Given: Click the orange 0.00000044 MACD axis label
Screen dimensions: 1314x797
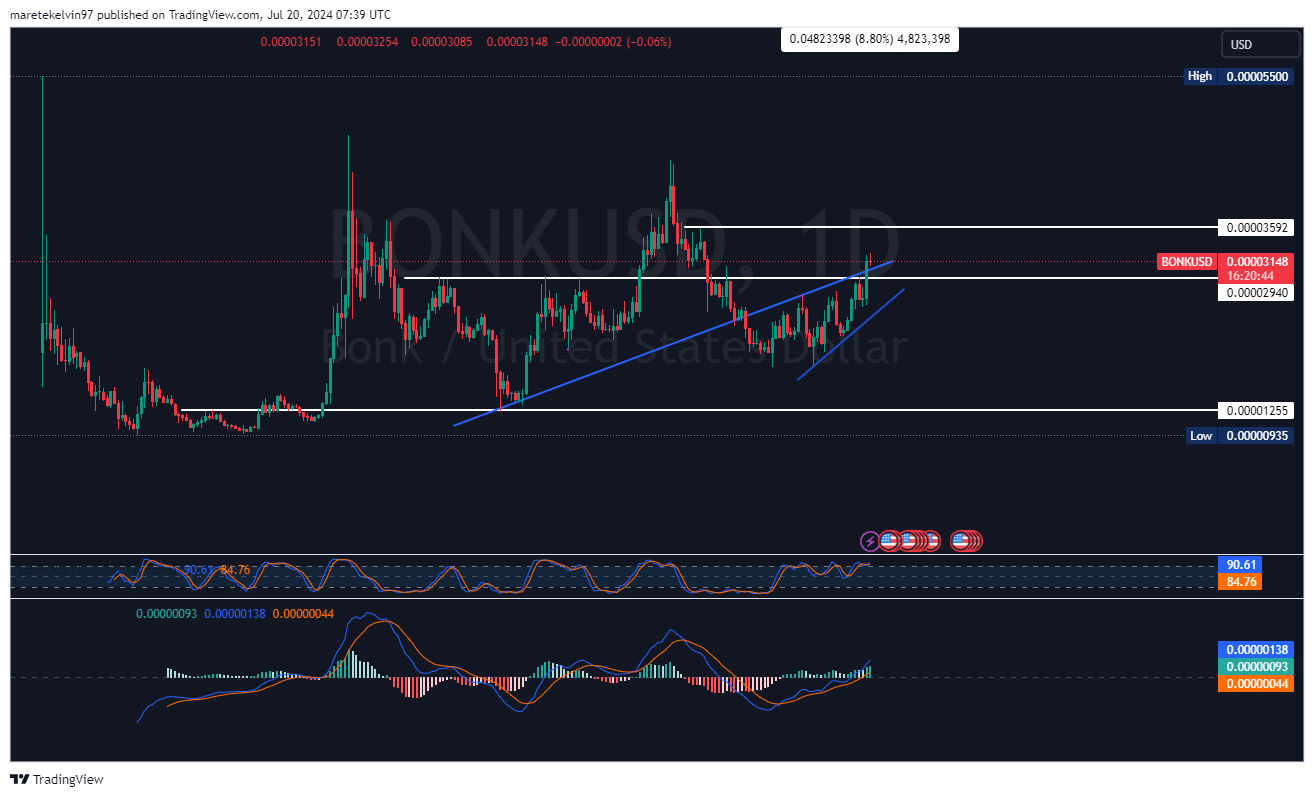Looking at the screenshot, I should click(x=1256, y=684).
